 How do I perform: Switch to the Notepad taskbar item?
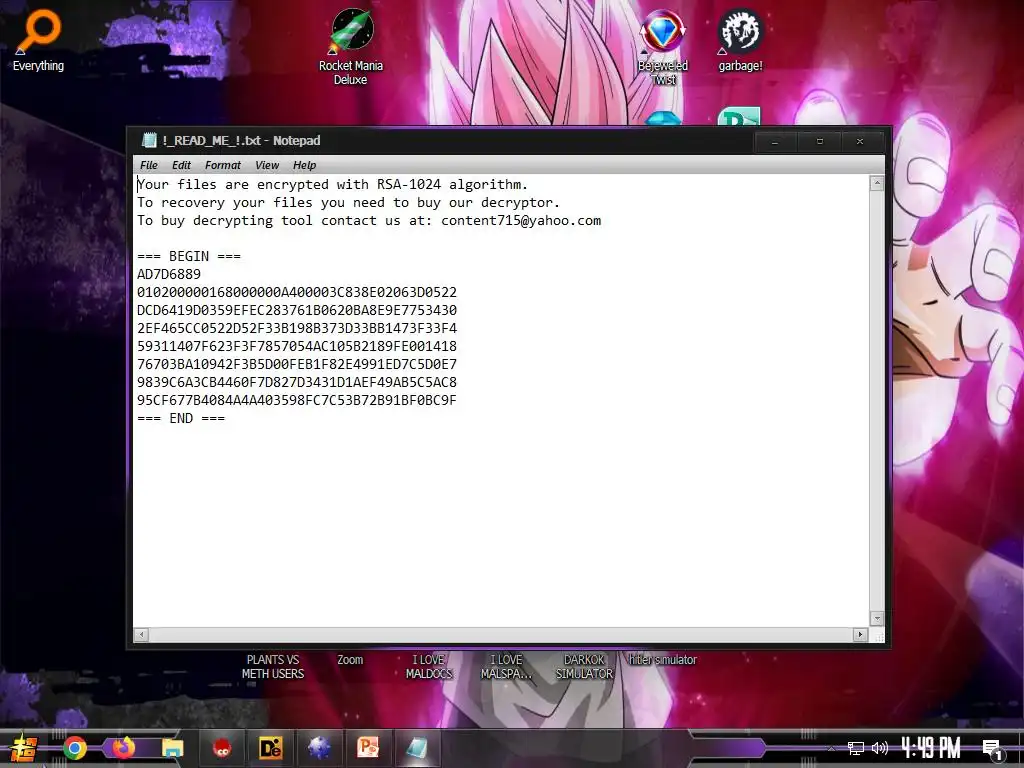(x=417, y=748)
